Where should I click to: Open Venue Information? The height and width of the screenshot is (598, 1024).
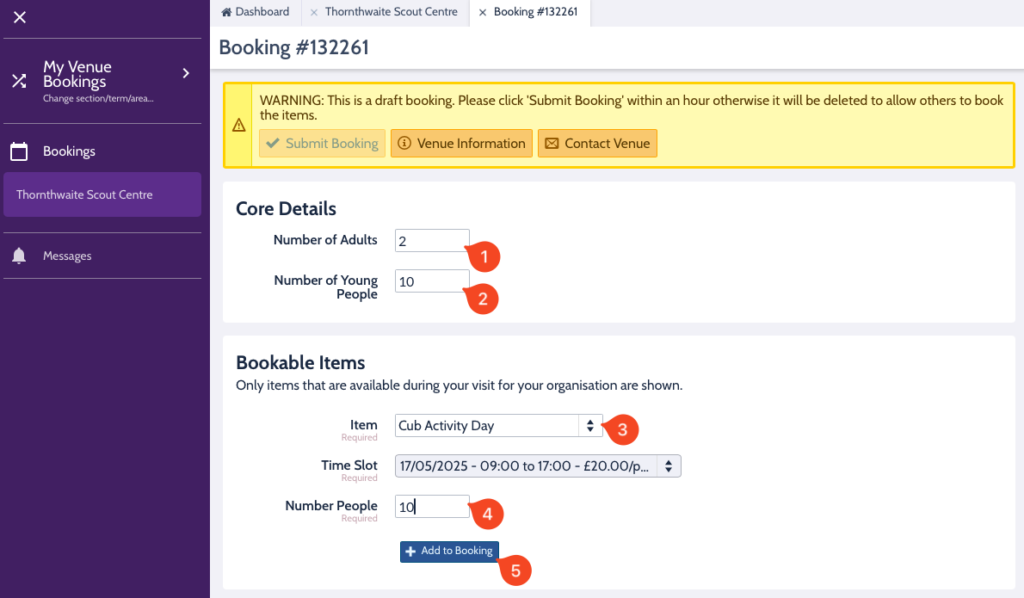click(461, 143)
